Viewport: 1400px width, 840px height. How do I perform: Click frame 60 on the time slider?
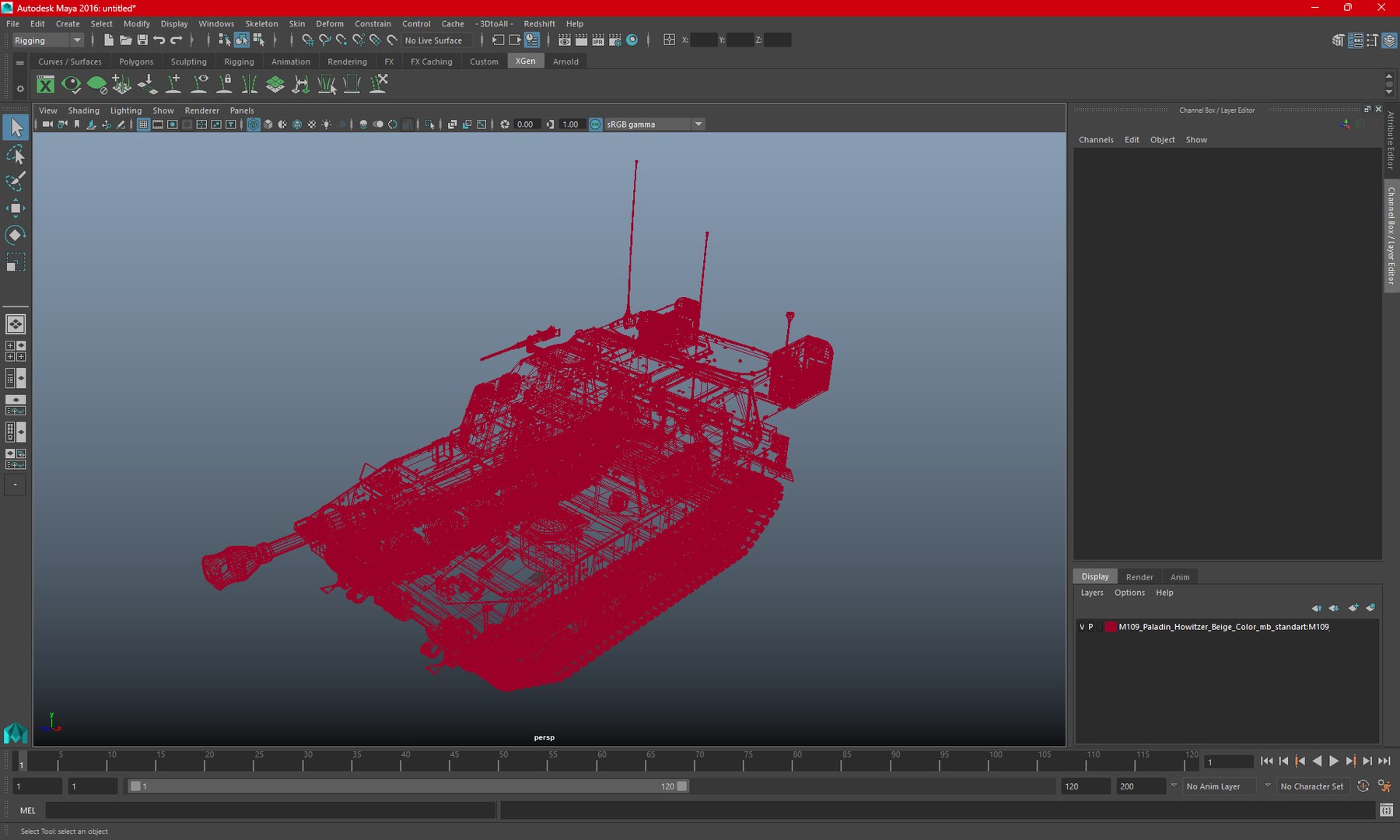click(x=602, y=761)
